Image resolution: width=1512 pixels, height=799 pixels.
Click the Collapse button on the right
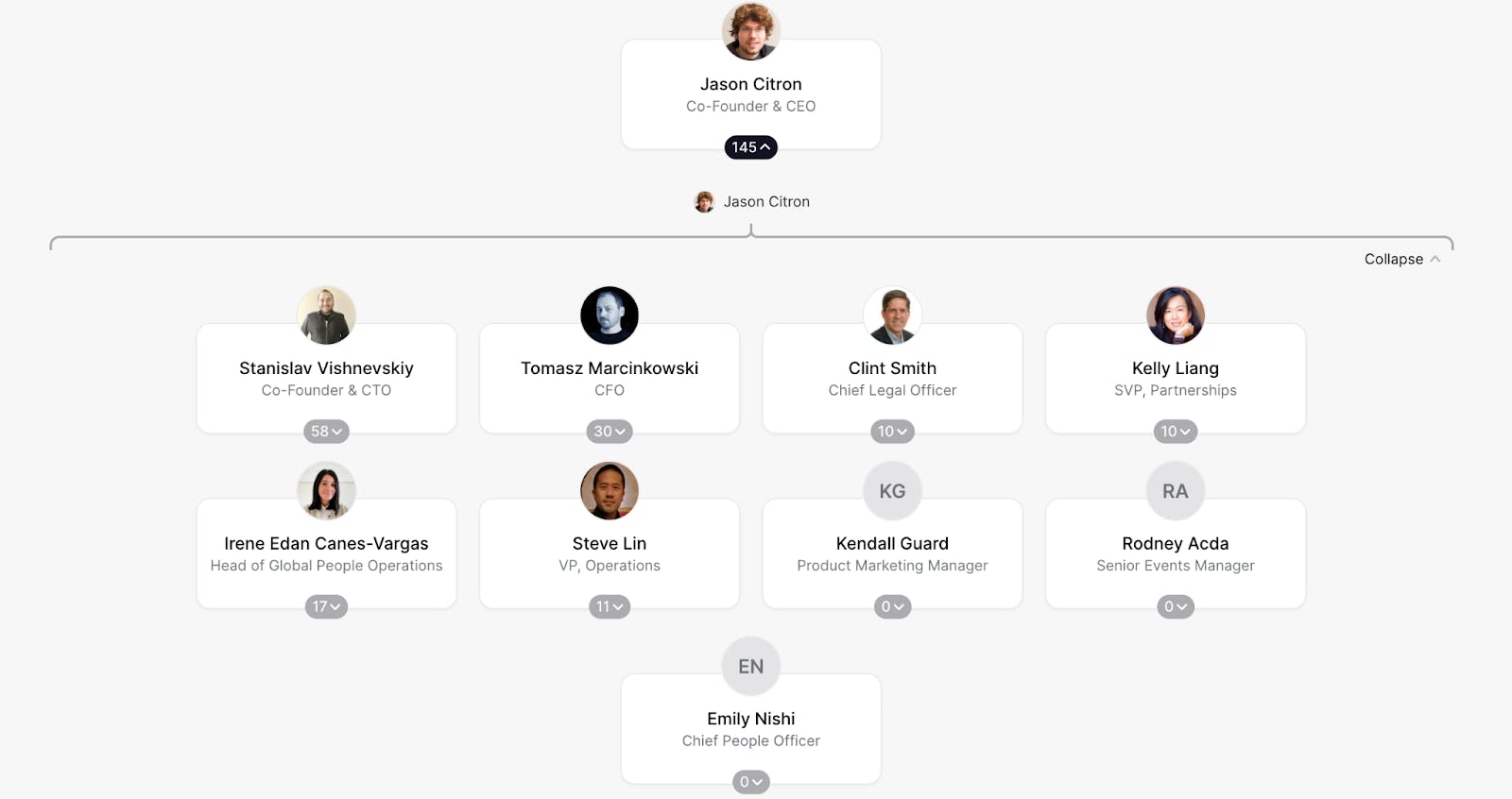click(1401, 259)
